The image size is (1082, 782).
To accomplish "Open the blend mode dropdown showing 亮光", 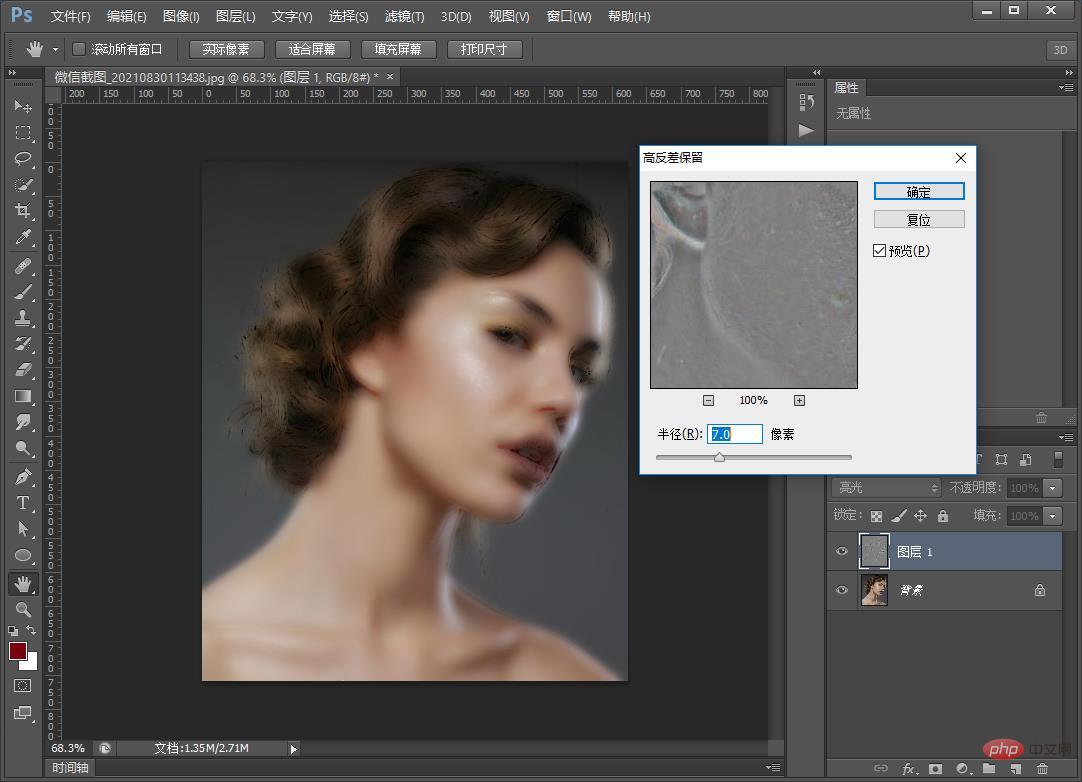I will coord(886,488).
